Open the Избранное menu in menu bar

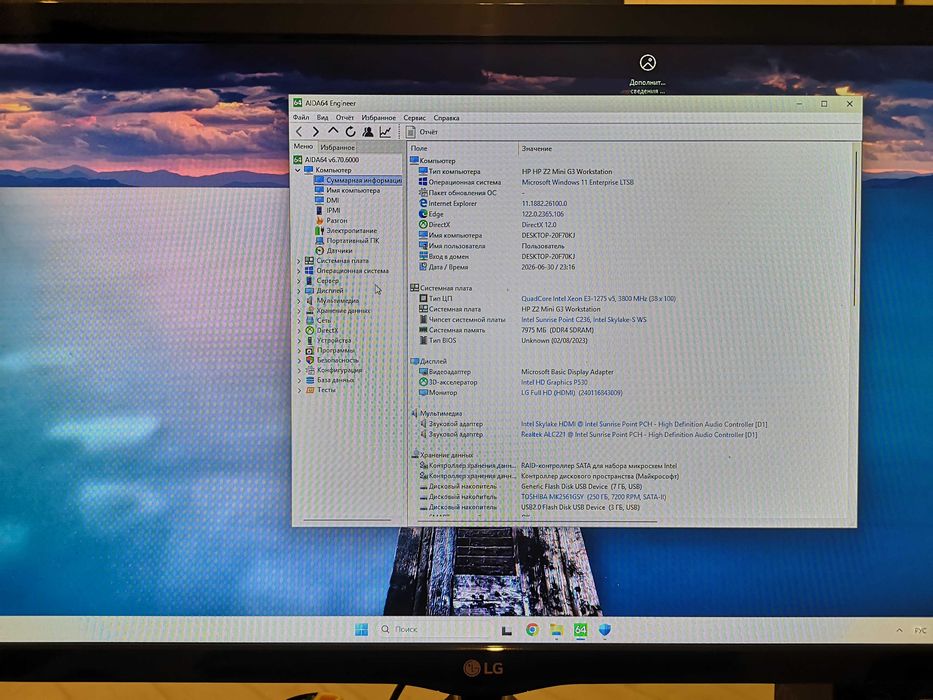[x=378, y=118]
